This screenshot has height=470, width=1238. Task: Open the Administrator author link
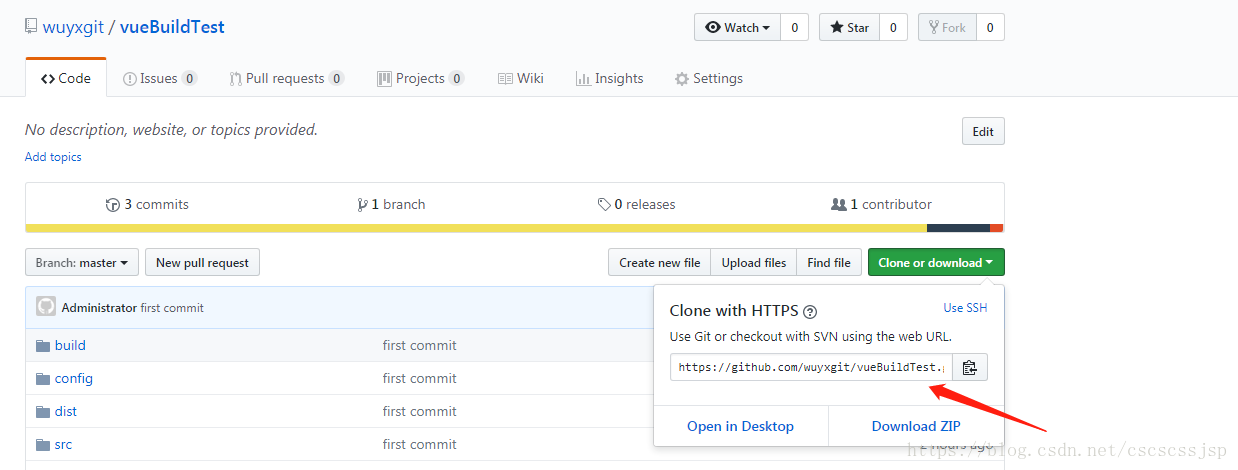[x=99, y=308]
